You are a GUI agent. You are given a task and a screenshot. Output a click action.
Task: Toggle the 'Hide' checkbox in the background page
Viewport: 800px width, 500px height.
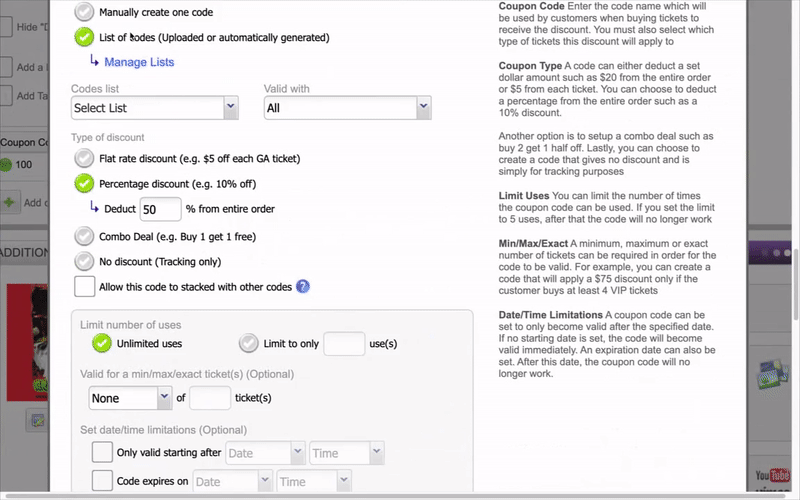6,27
